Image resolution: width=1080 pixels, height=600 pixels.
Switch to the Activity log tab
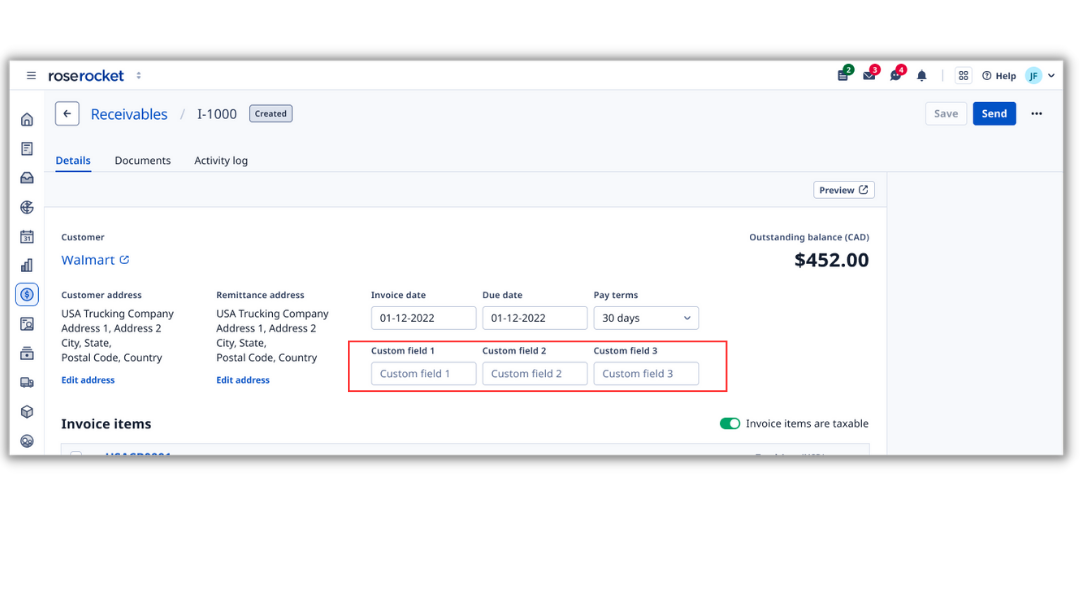(x=221, y=160)
